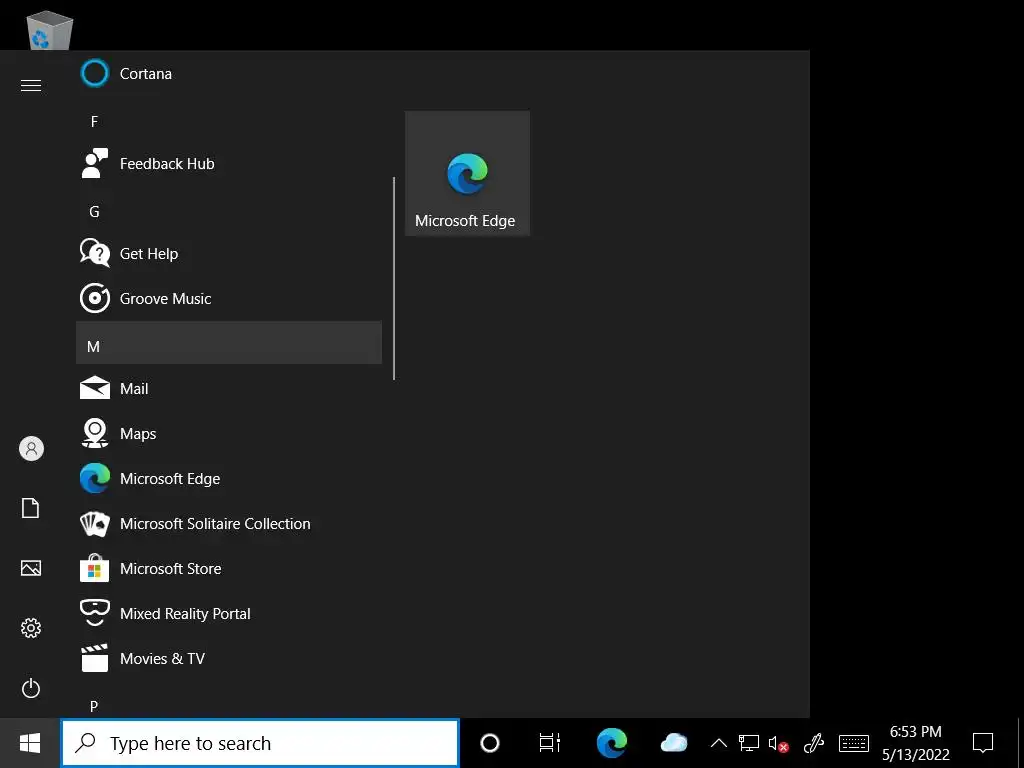Click the clock showing 6:53 PM
The width and height of the screenshot is (1024, 768).
[x=916, y=743]
